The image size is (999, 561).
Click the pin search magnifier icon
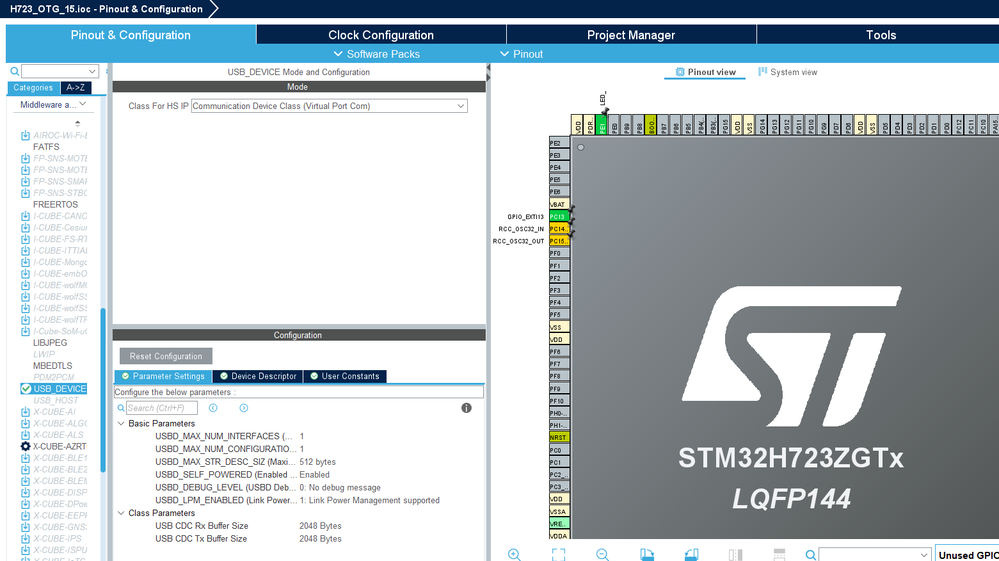point(810,555)
